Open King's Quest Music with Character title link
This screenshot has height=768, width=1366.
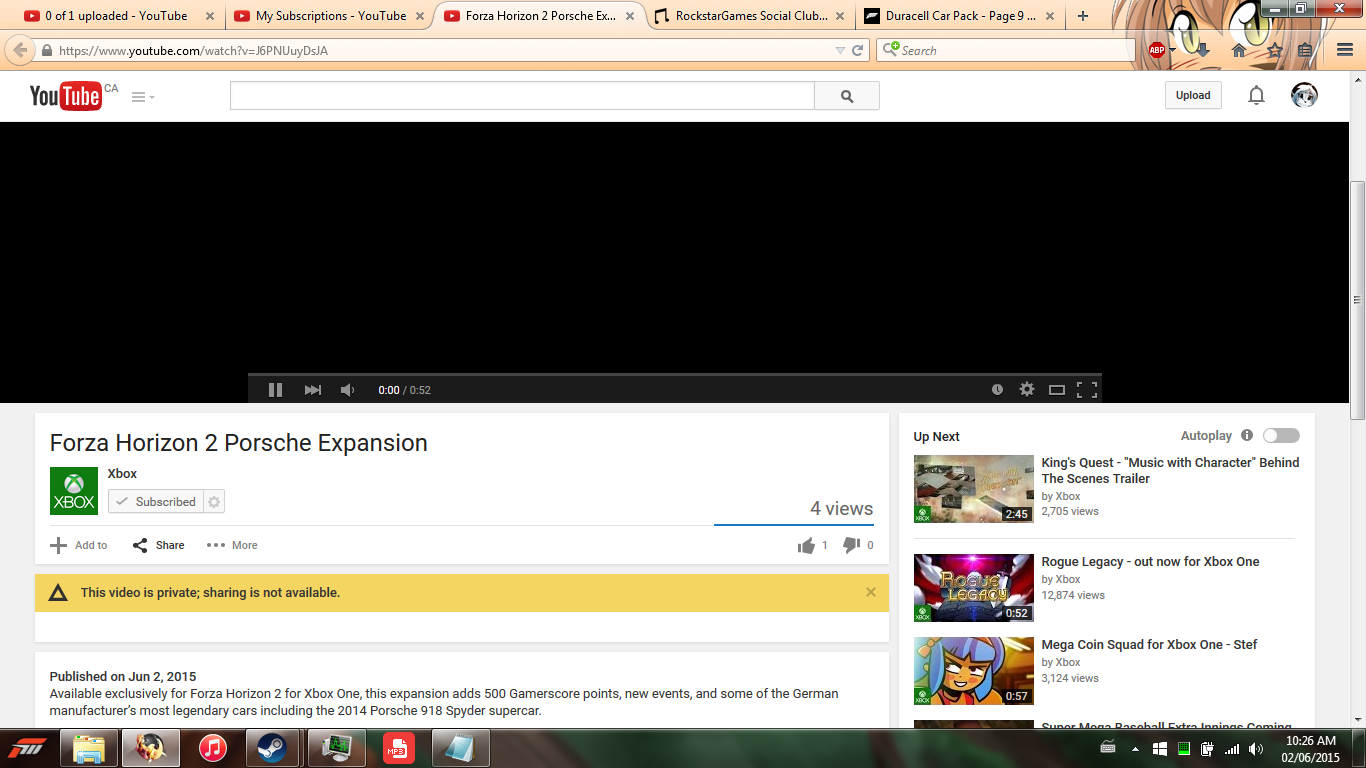coord(1170,470)
